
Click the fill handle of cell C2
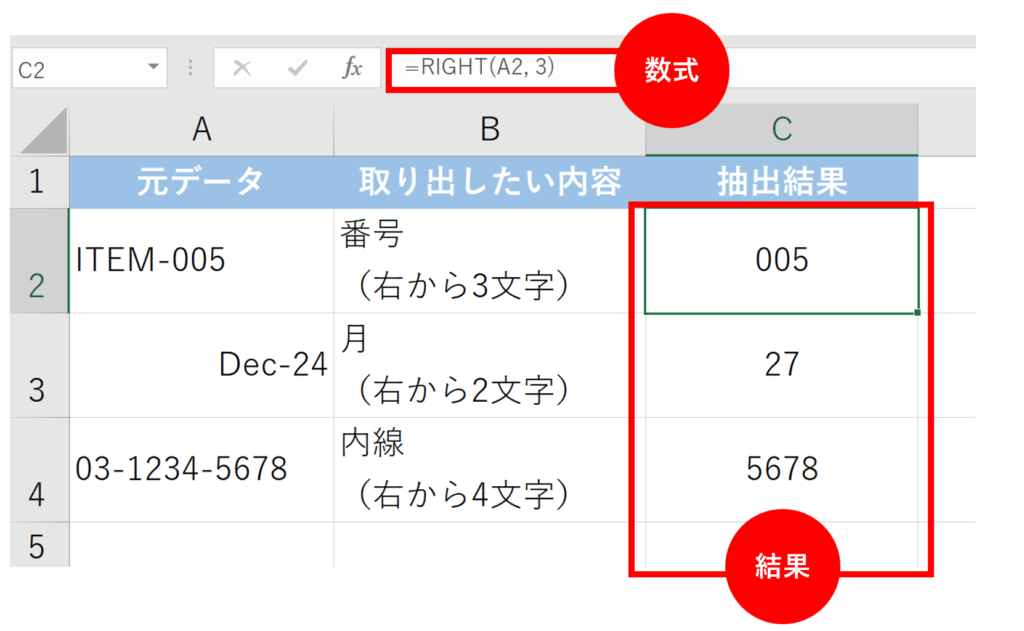click(x=917, y=312)
